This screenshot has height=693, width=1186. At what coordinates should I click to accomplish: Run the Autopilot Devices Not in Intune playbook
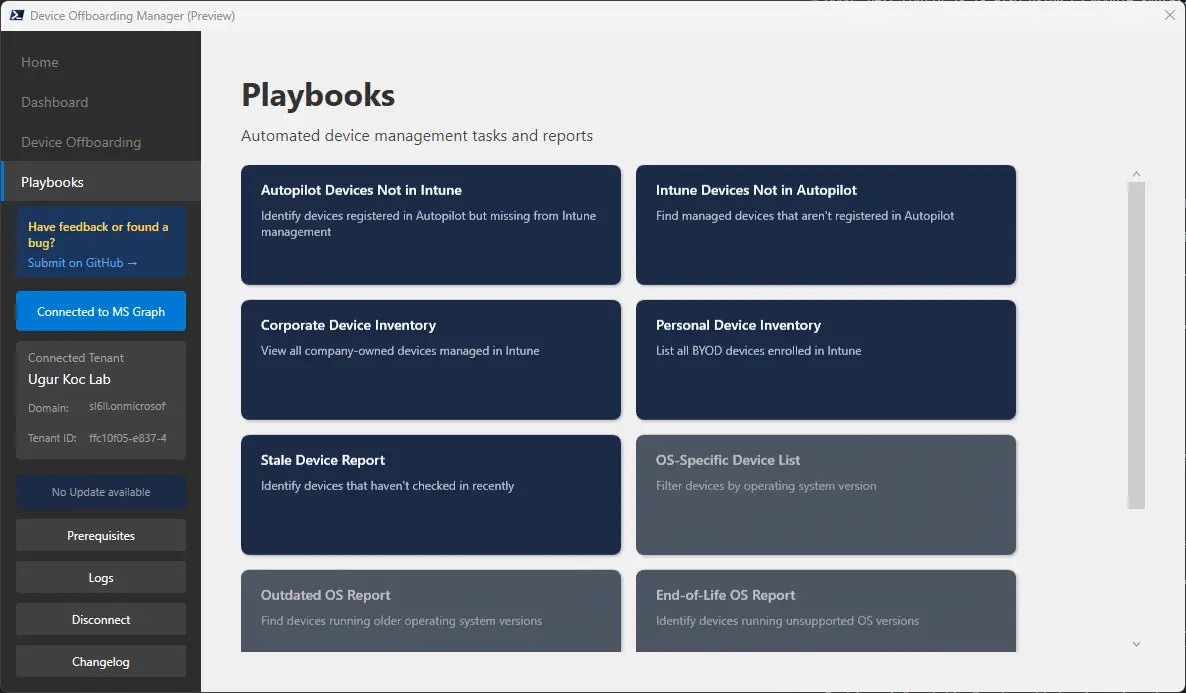click(x=430, y=225)
